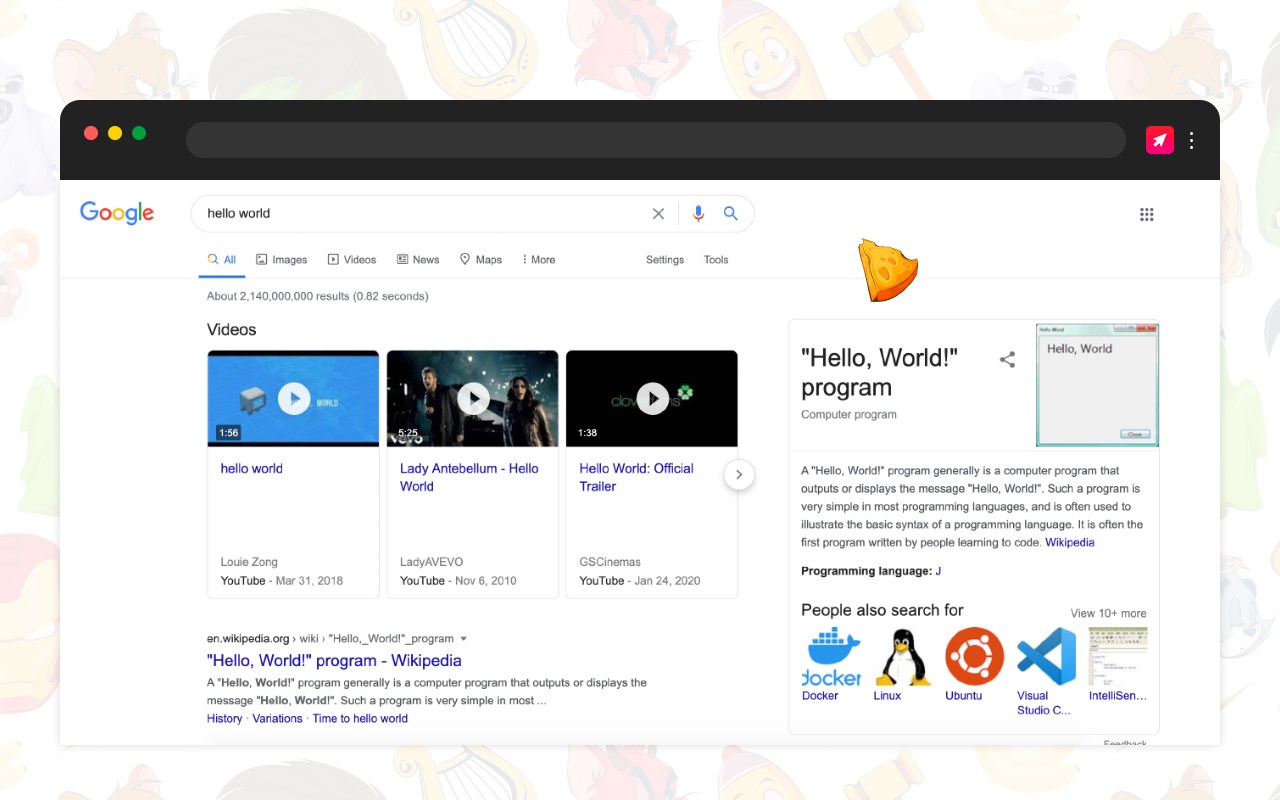
Task: Click the Computer program subtitle
Action: (x=849, y=414)
